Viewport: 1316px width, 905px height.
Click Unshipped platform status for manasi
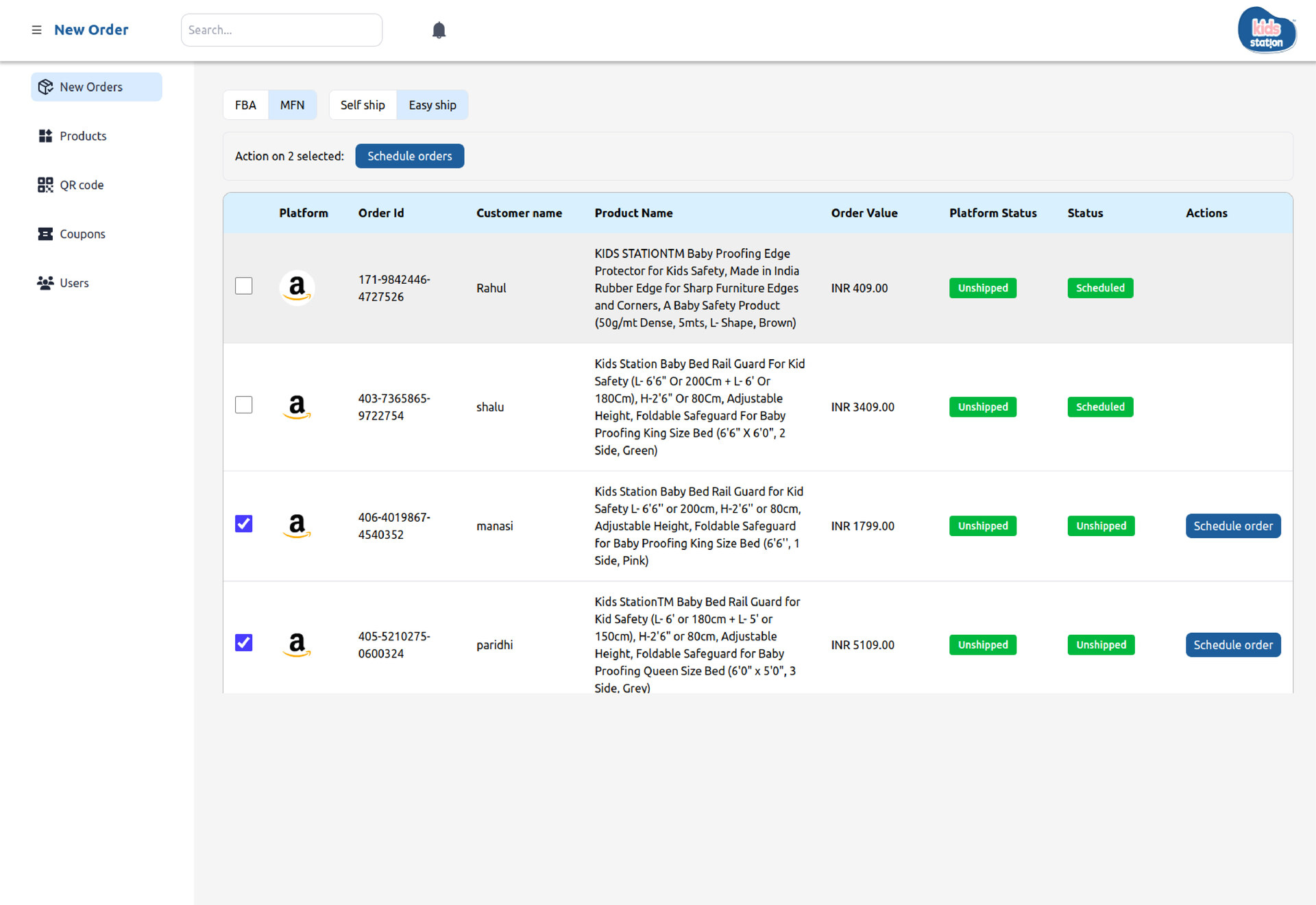983,526
